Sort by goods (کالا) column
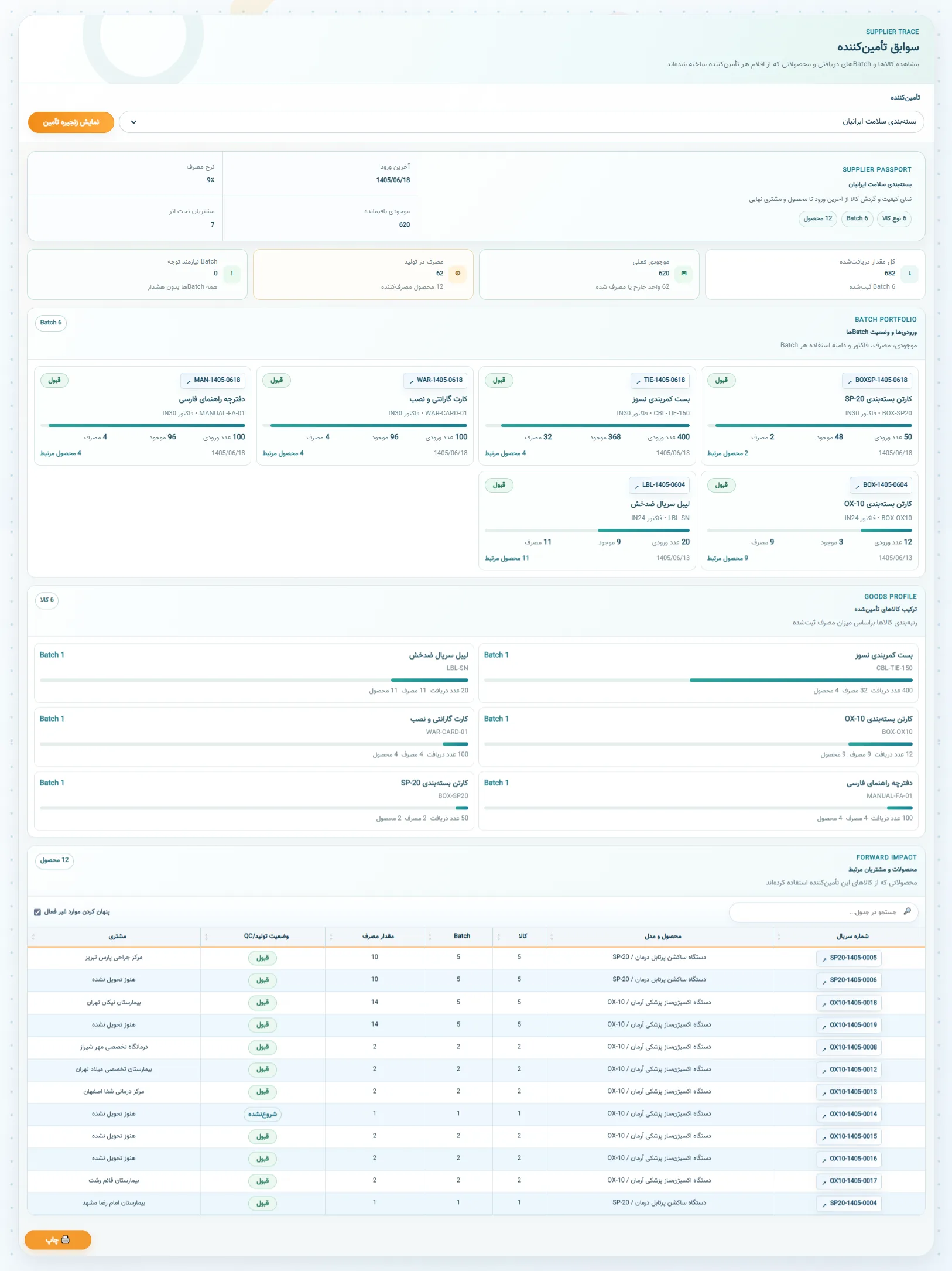The image size is (952, 1271). pos(519,937)
